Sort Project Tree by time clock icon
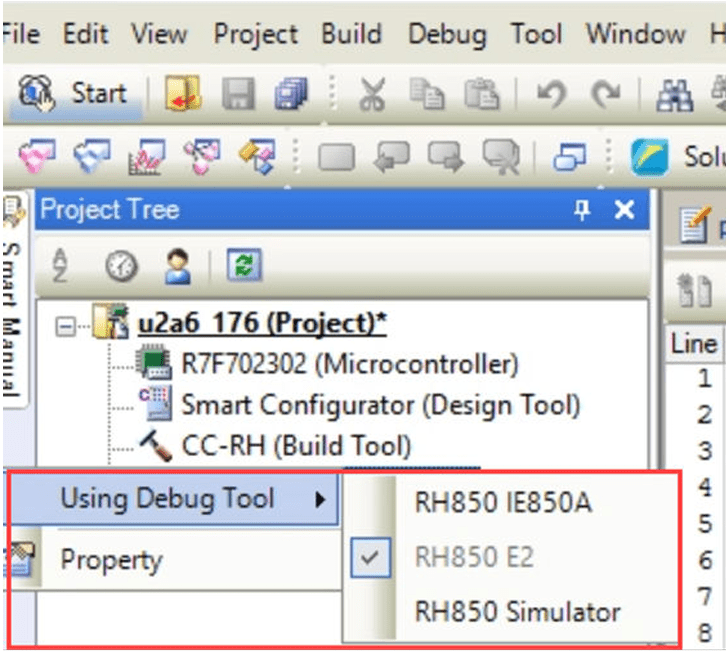Screen dimensions: 726x656 point(121,266)
